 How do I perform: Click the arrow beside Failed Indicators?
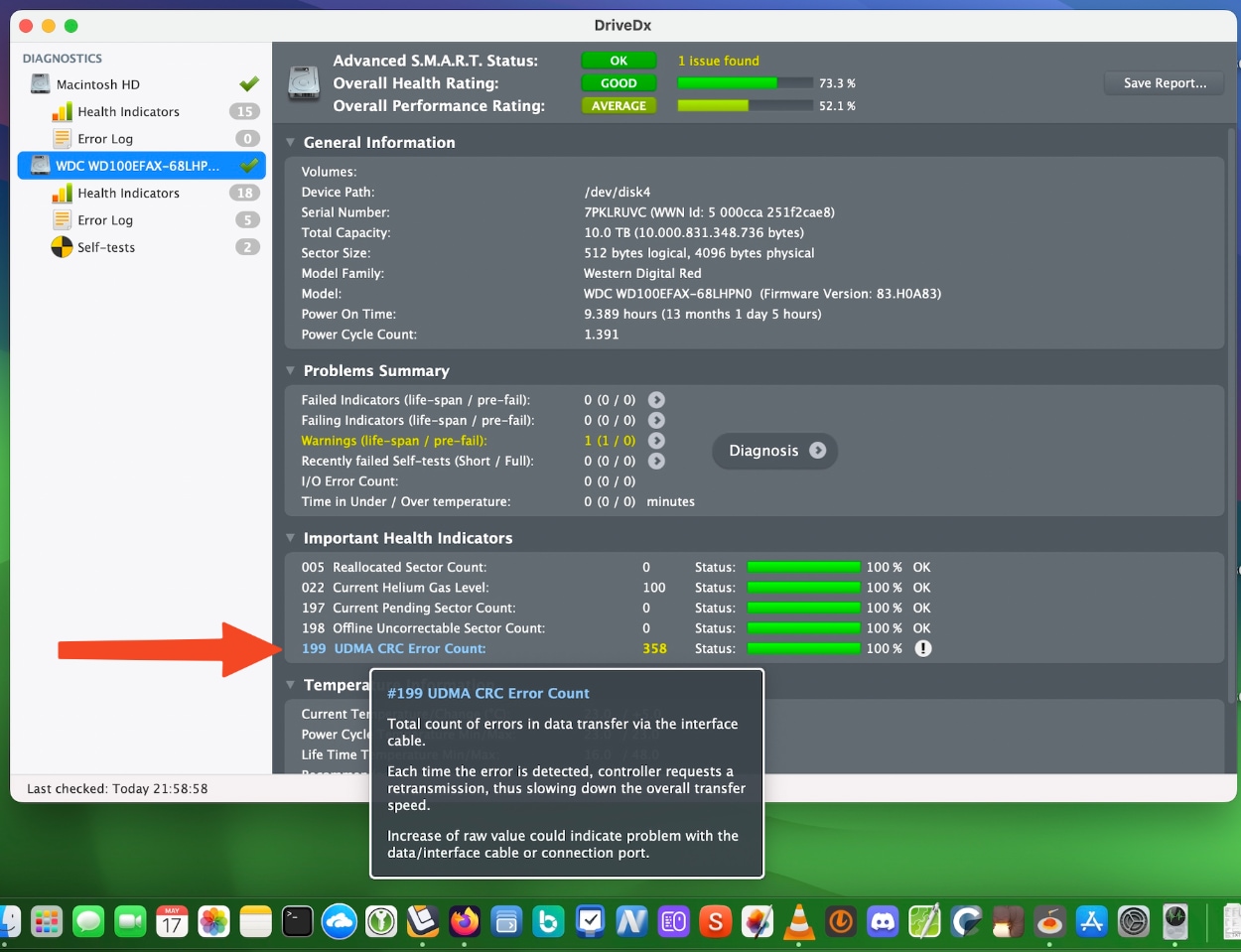click(656, 400)
